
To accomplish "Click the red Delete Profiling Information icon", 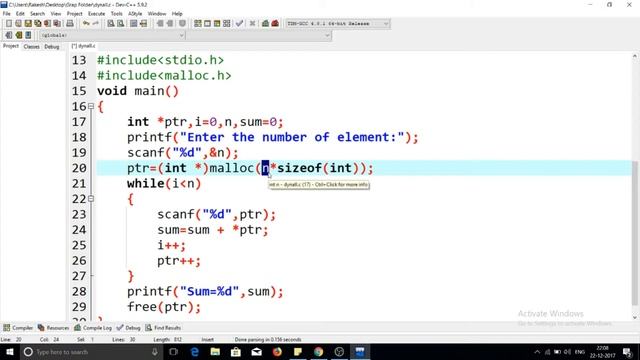I will [275, 24].
